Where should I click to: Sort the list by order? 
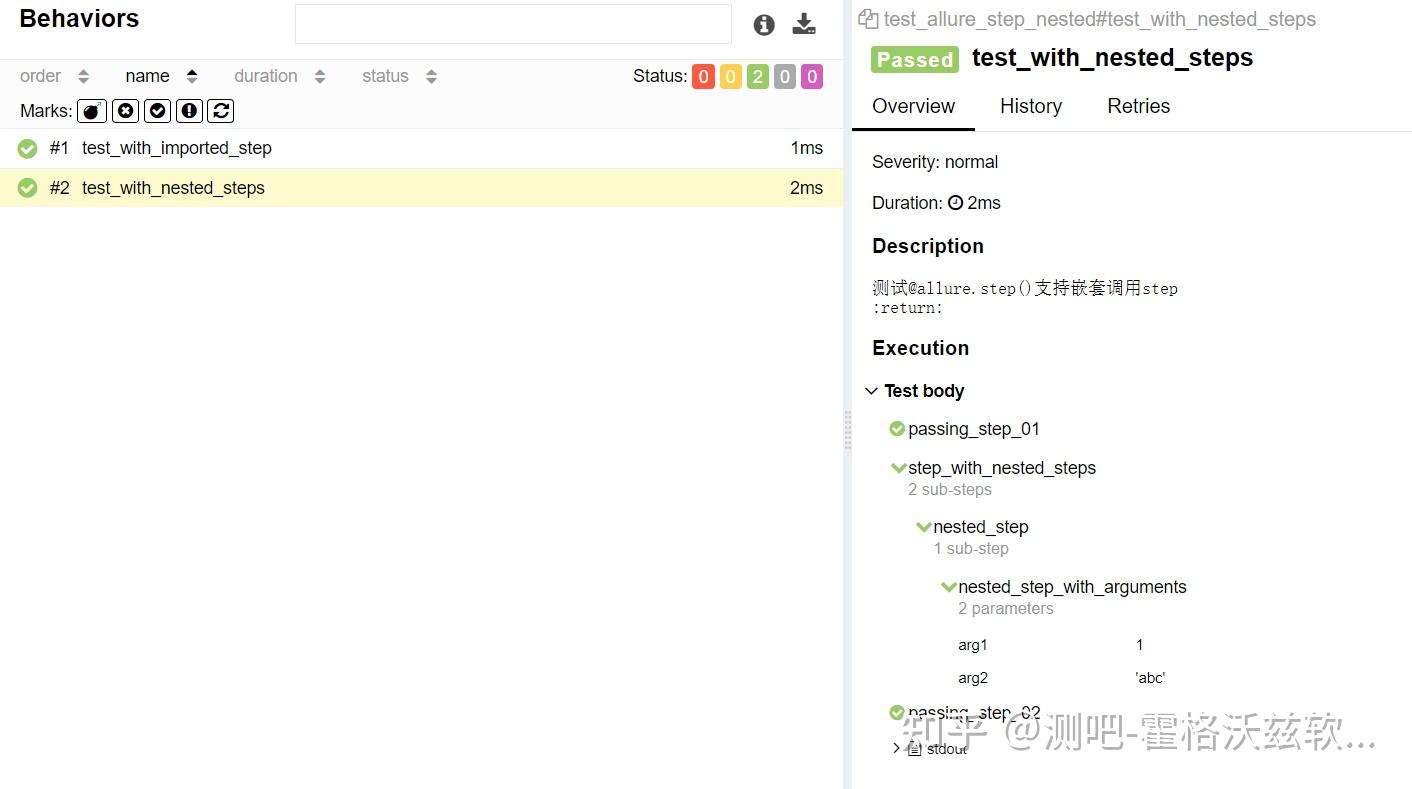tap(41, 76)
